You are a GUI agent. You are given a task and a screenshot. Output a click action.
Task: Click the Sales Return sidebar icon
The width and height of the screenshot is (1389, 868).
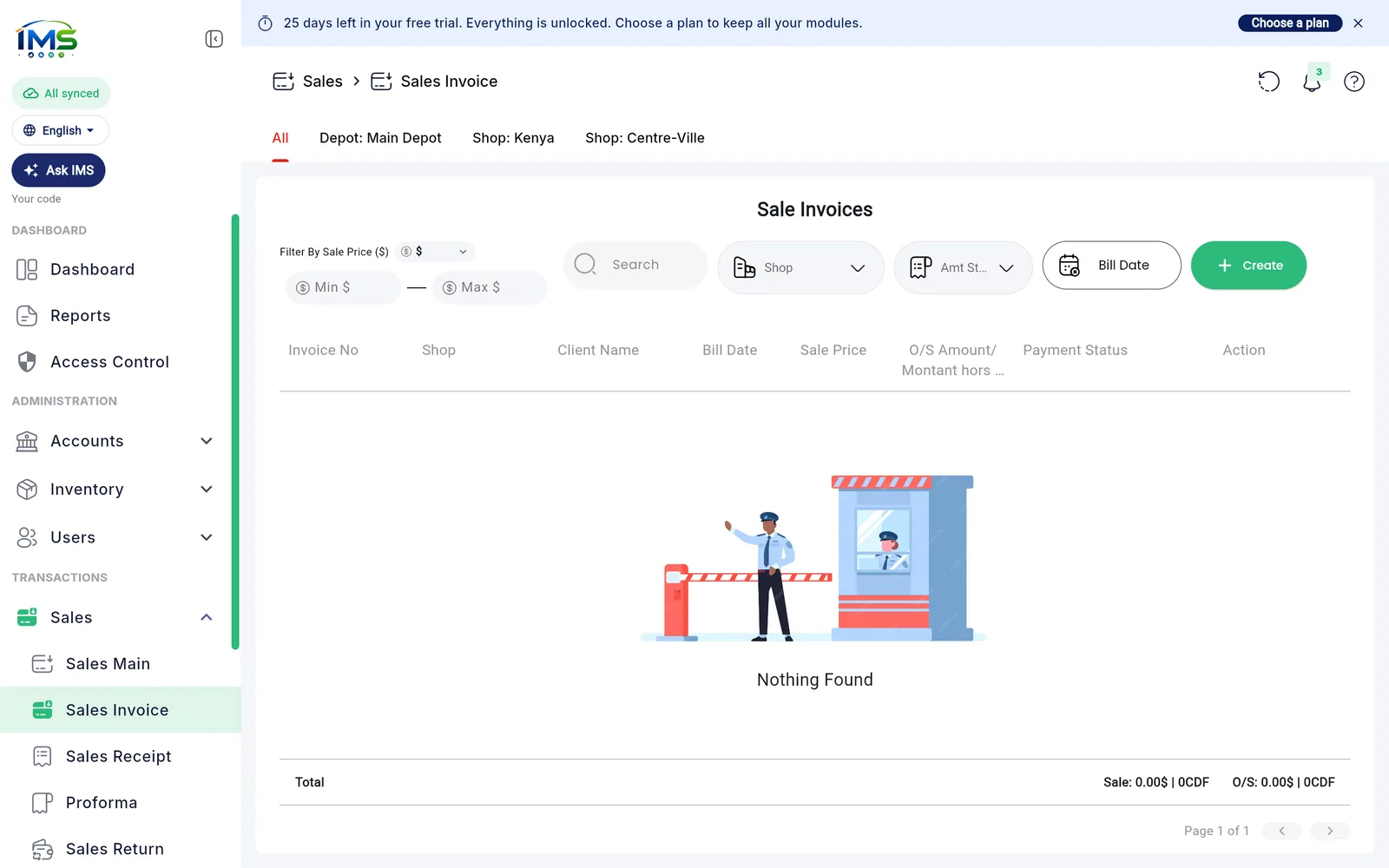[43, 849]
